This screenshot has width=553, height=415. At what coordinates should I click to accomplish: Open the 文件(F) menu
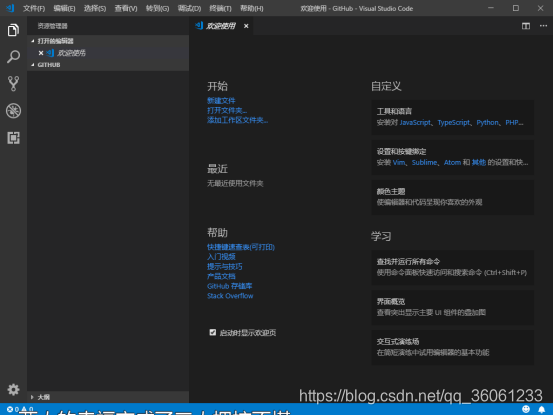(34, 8)
